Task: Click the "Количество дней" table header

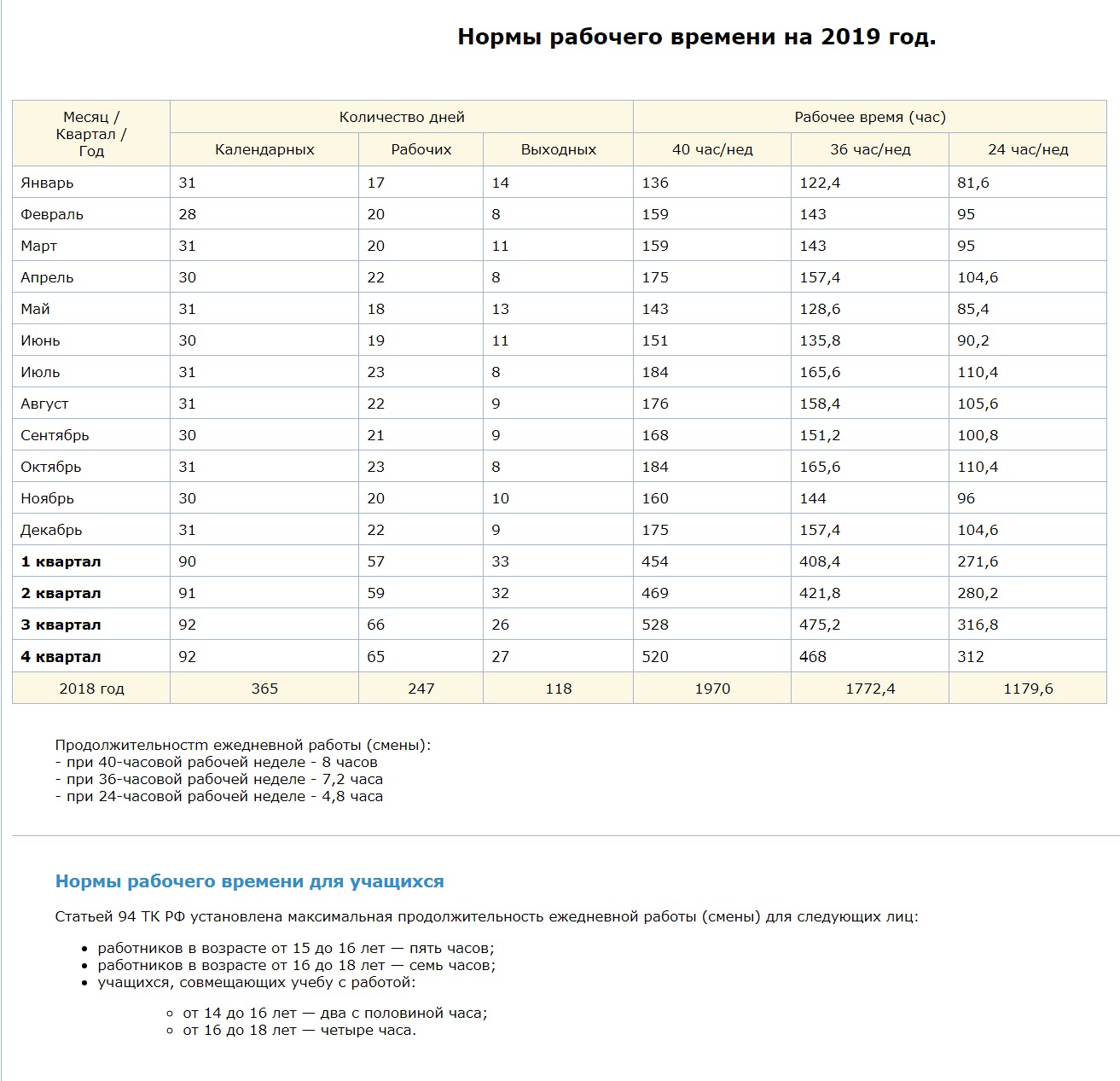Action: pyautogui.click(x=402, y=117)
